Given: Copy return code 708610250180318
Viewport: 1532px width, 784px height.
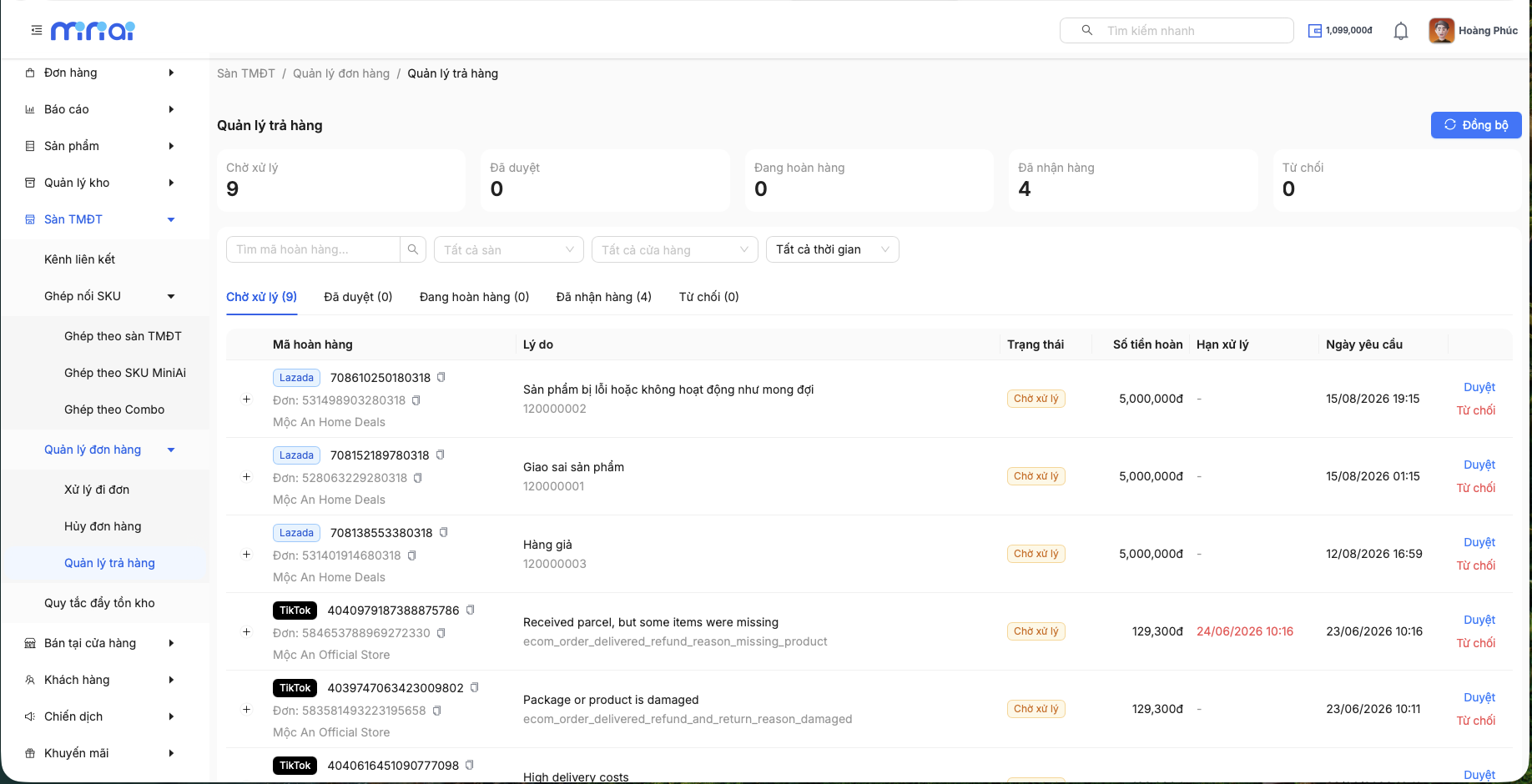Looking at the screenshot, I should tap(441, 377).
